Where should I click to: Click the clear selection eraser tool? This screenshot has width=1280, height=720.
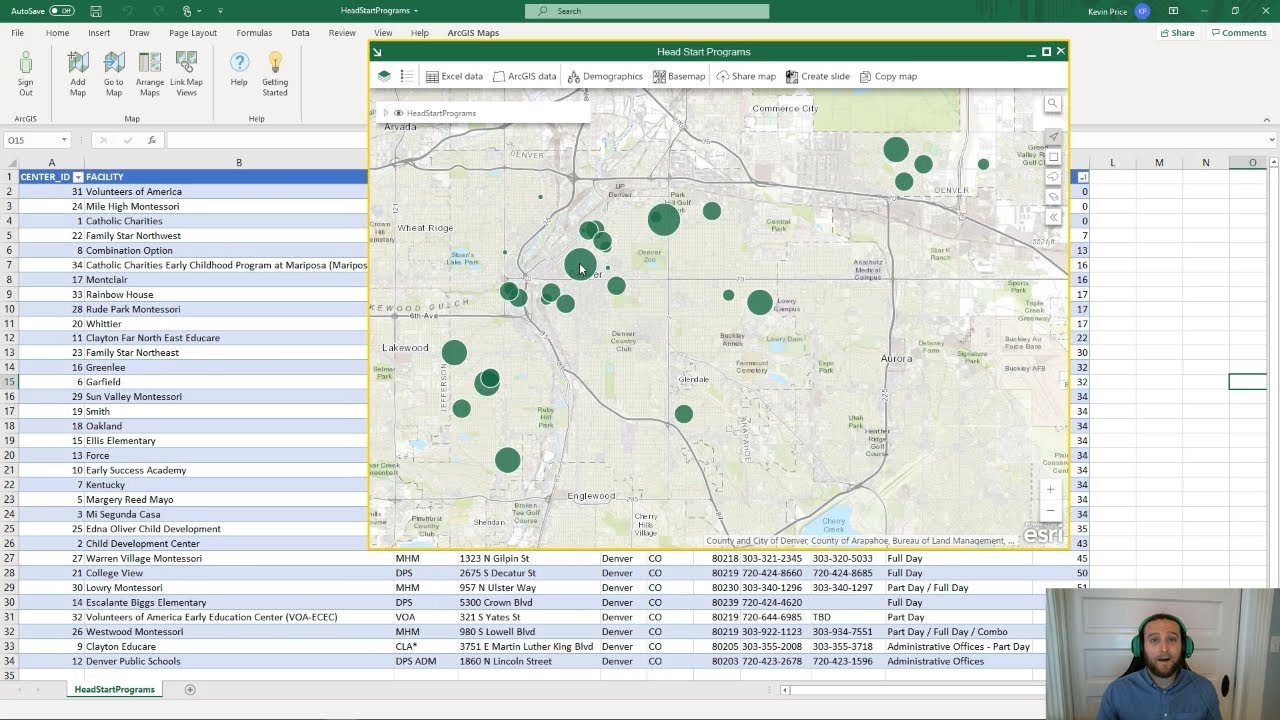coord(1053,197)
